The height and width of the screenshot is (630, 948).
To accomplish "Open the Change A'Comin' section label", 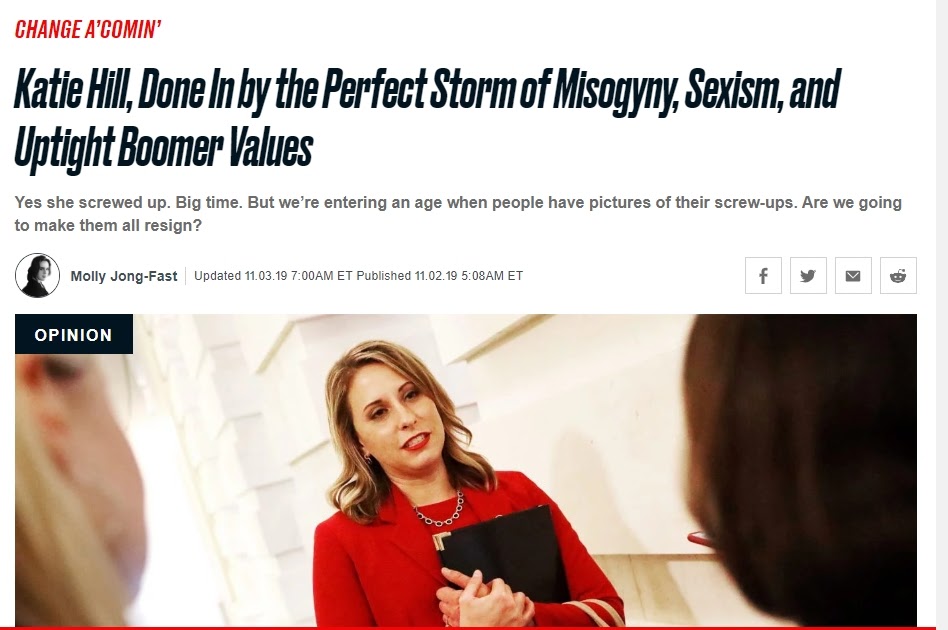I will pos(88,29).
